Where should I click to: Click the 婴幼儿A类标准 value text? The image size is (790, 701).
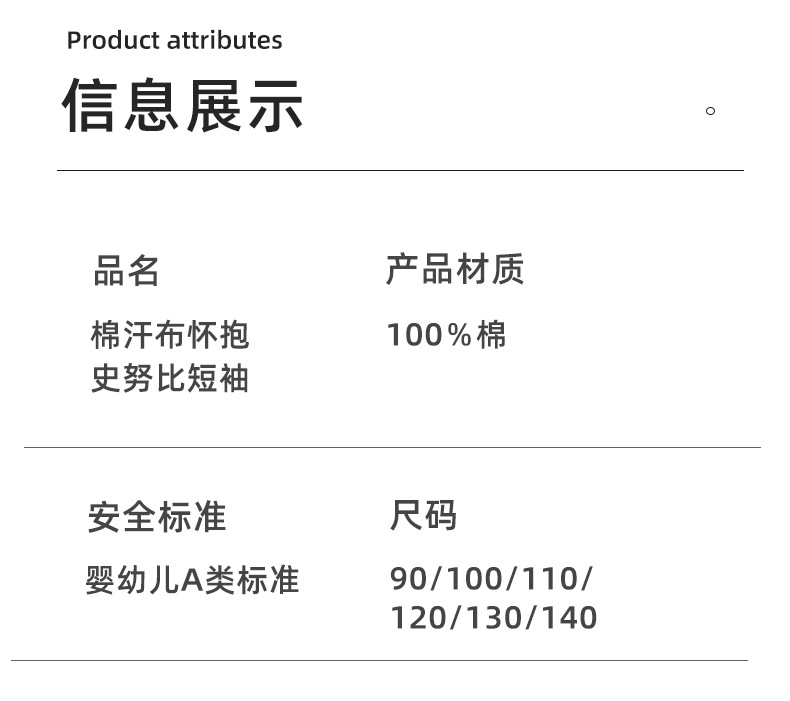(192, 580)
